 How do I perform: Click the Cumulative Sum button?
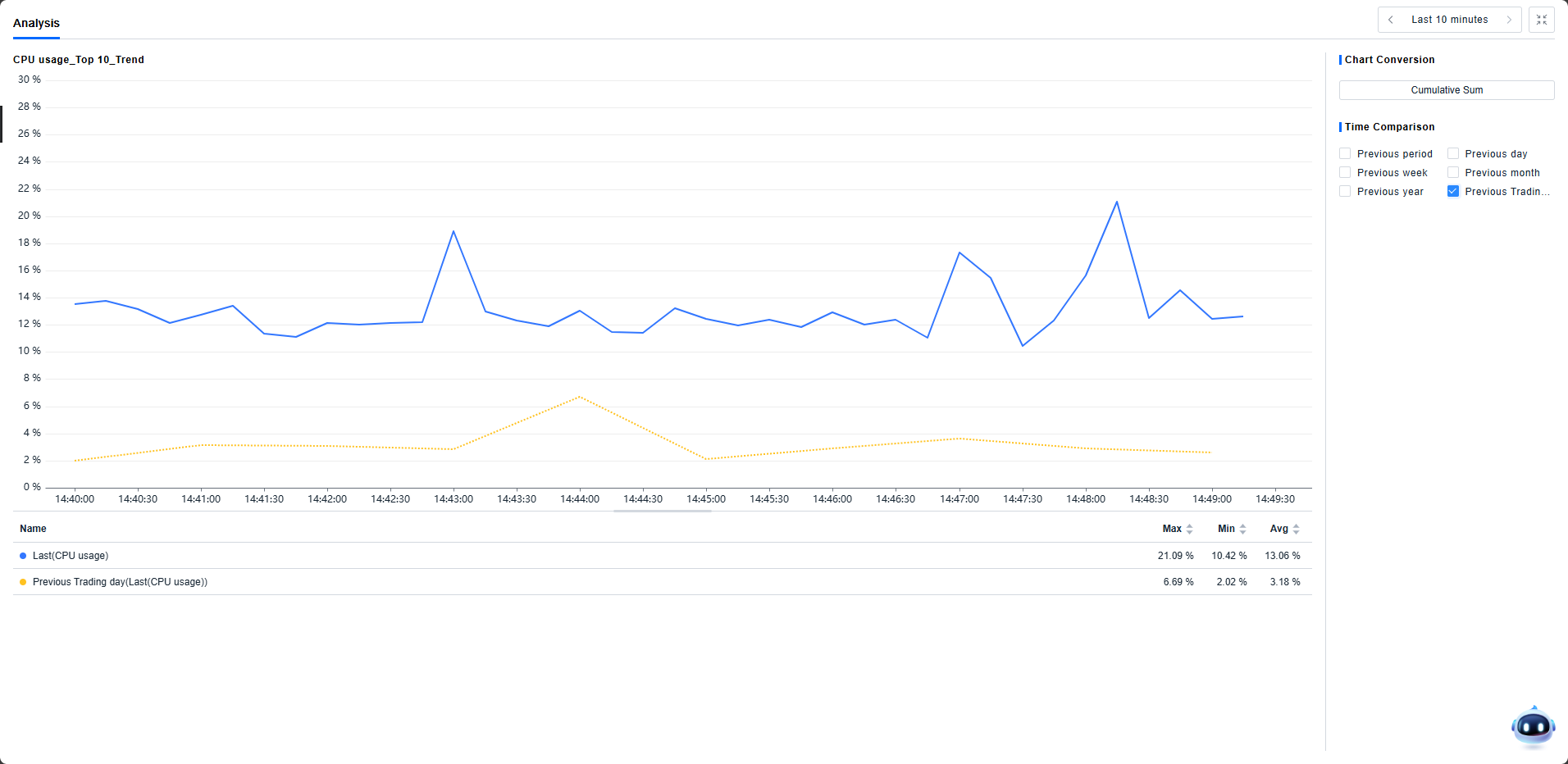coord(1447,90)
